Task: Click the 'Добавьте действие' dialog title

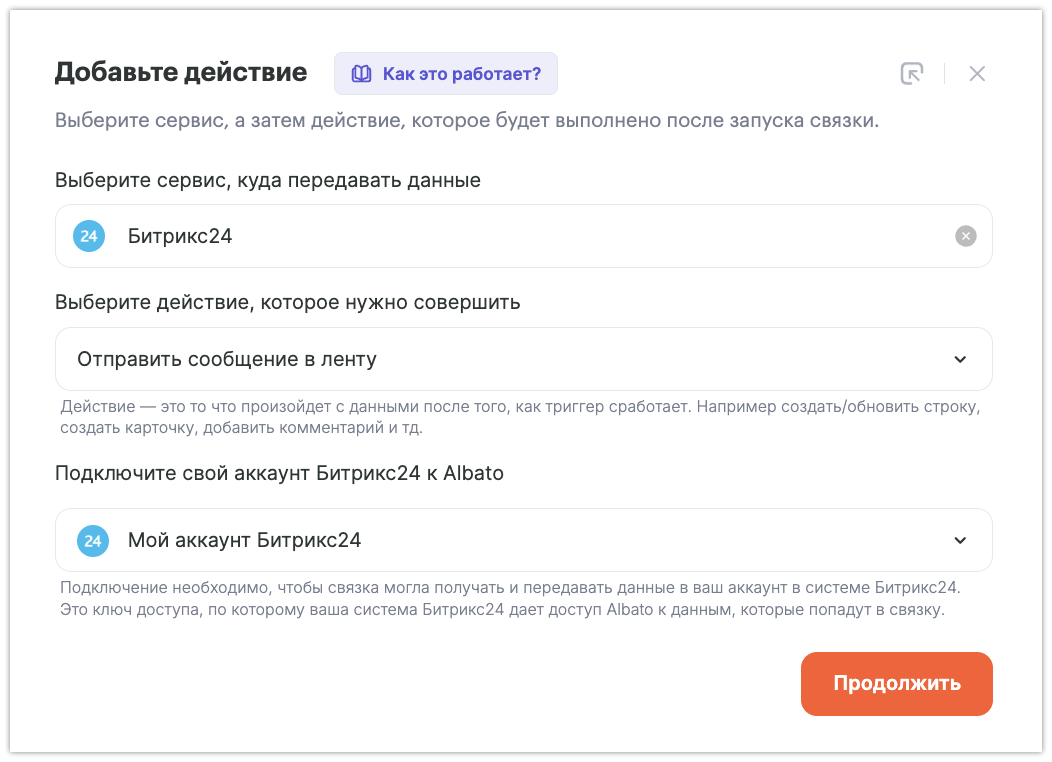Action: (180, 72)
